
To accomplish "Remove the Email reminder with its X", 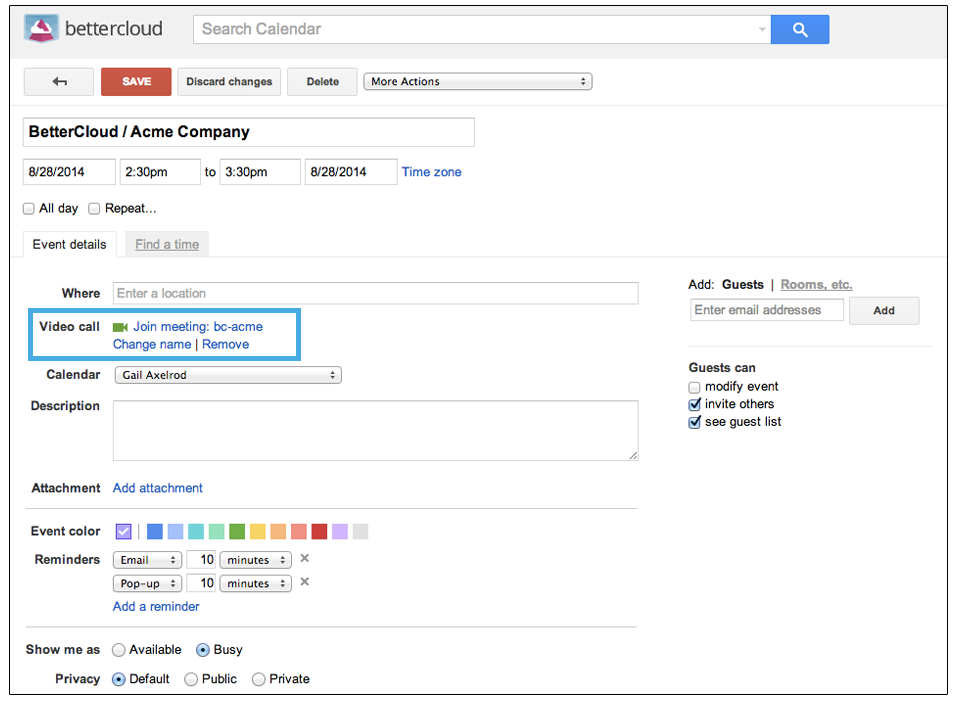I will click(x=305, y=558).
